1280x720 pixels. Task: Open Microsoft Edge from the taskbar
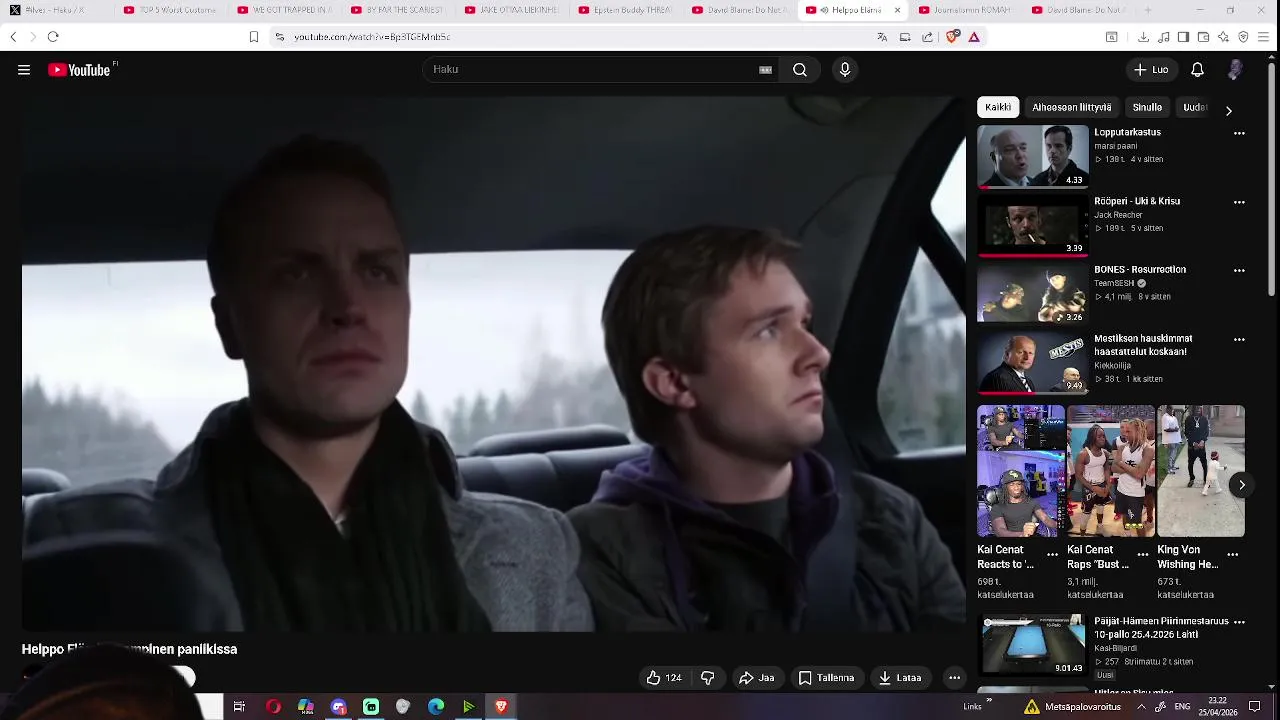(x=436, y=707)
